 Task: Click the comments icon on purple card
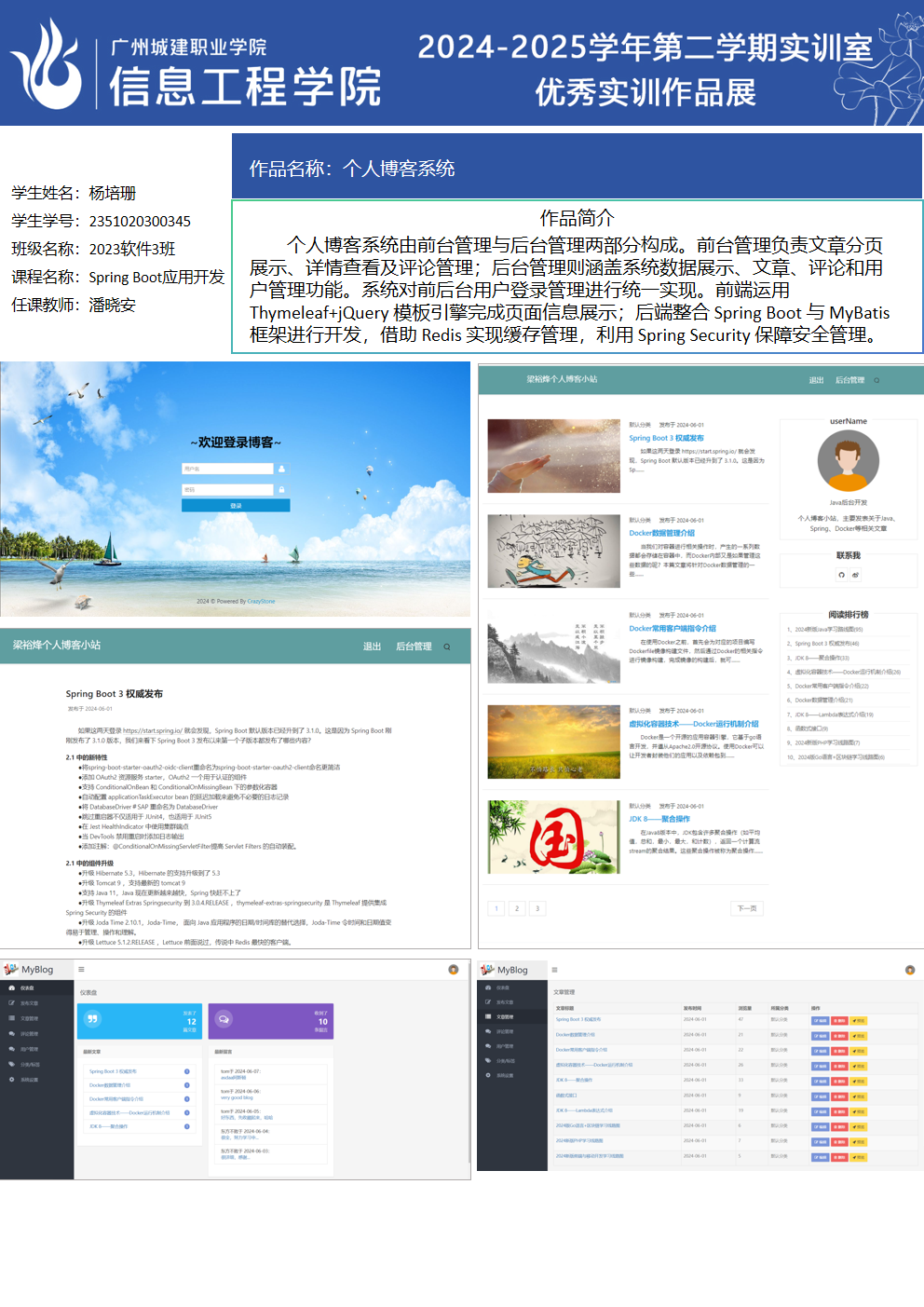[x=224, y=1019]
